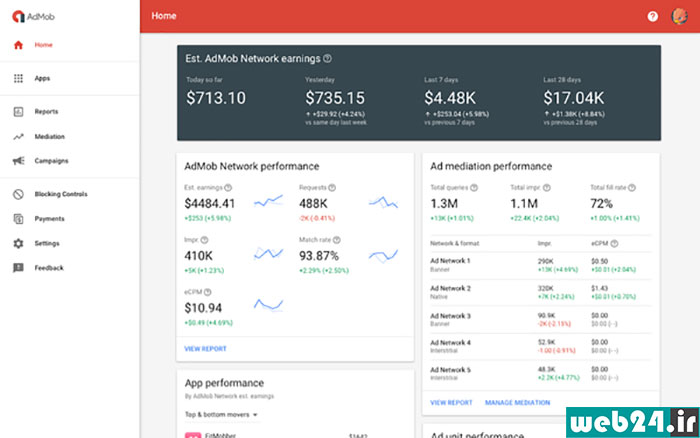Click the Blocking Controls prohibited icon
Screen dimensions: 700x438
point(18,194)
